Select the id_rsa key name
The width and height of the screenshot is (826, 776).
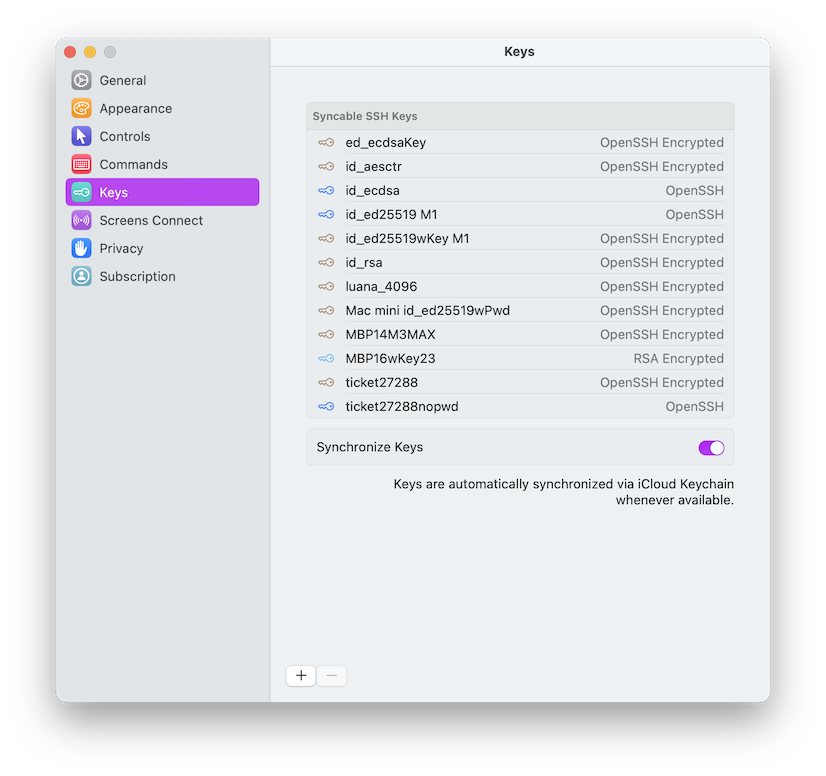pyautogui.click(x=364, y=262)
